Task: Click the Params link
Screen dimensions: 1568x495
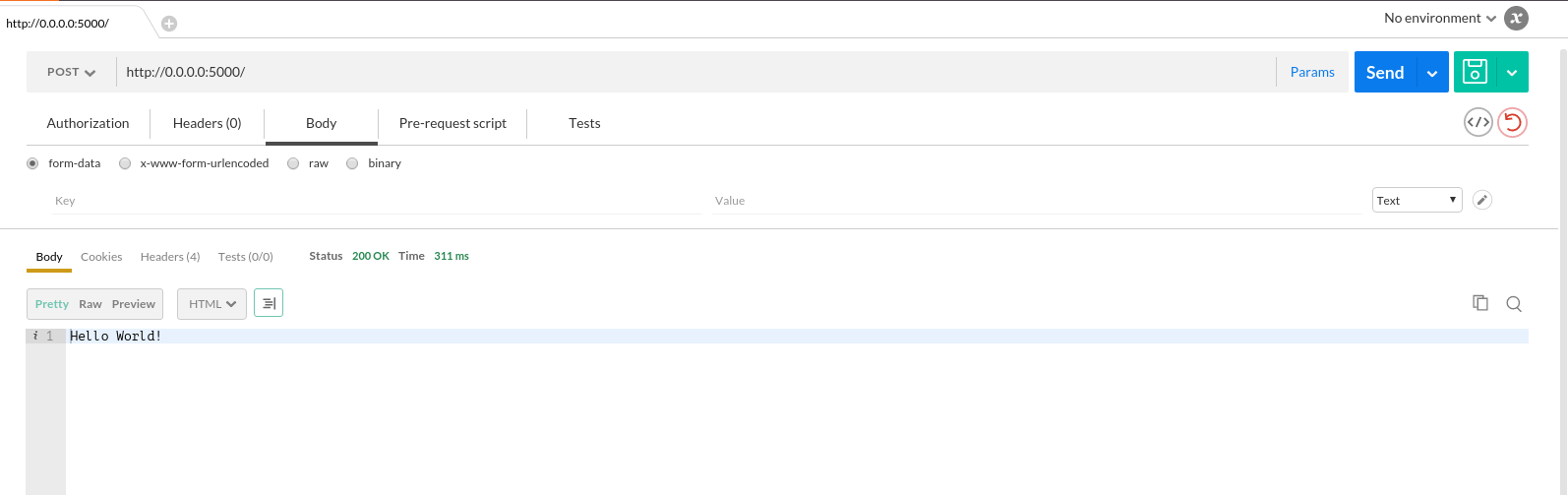Action: click(1312, 72)
